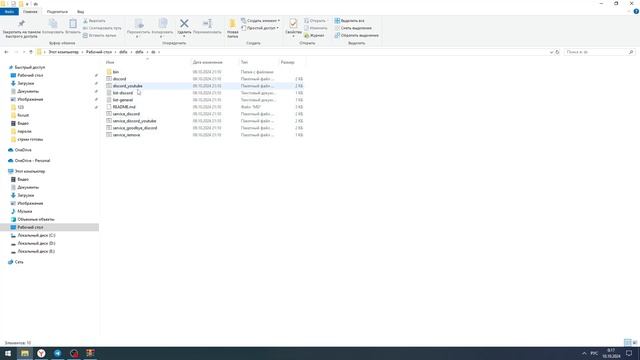Select the service_remove file
Screen dimensions: 640x360
coord(126,135)
